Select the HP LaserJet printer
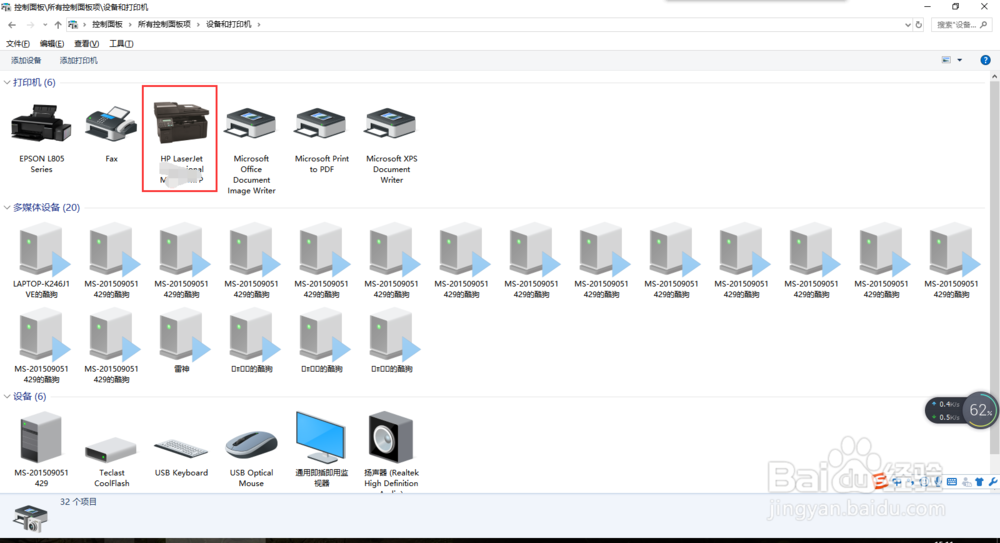The image size is (1000, 543). point(181,140)
